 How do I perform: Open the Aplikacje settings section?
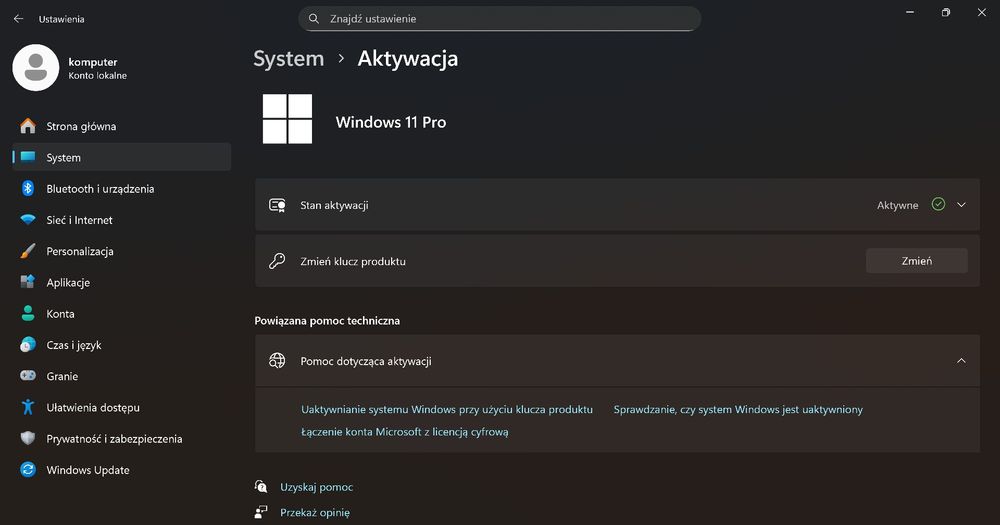(x=68, y=283)
